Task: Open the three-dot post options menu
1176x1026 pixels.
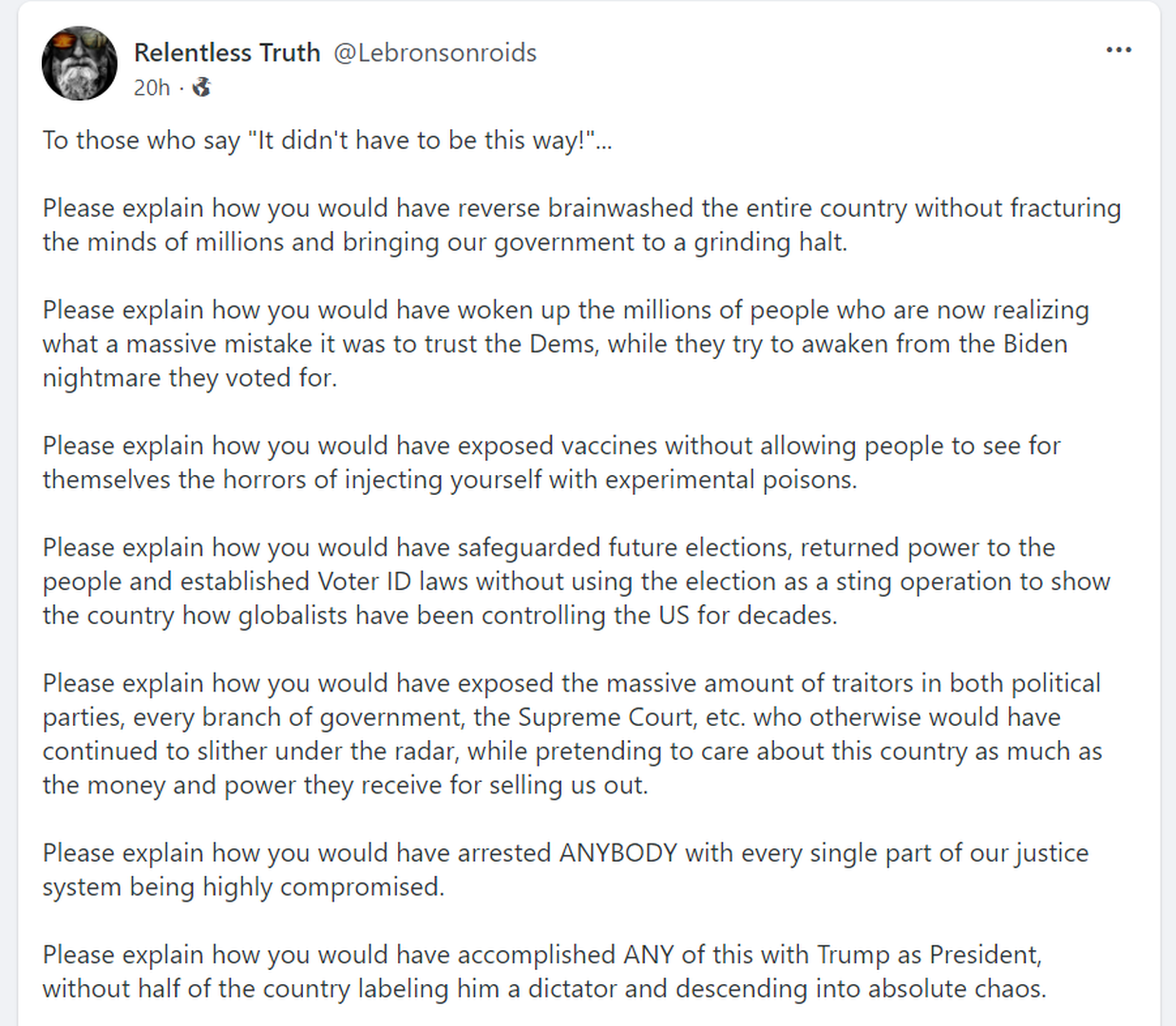Action: coord(1119,49)
